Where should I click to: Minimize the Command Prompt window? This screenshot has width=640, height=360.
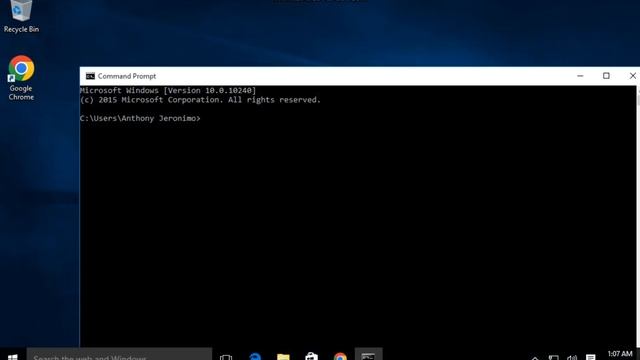coord(580,76)
